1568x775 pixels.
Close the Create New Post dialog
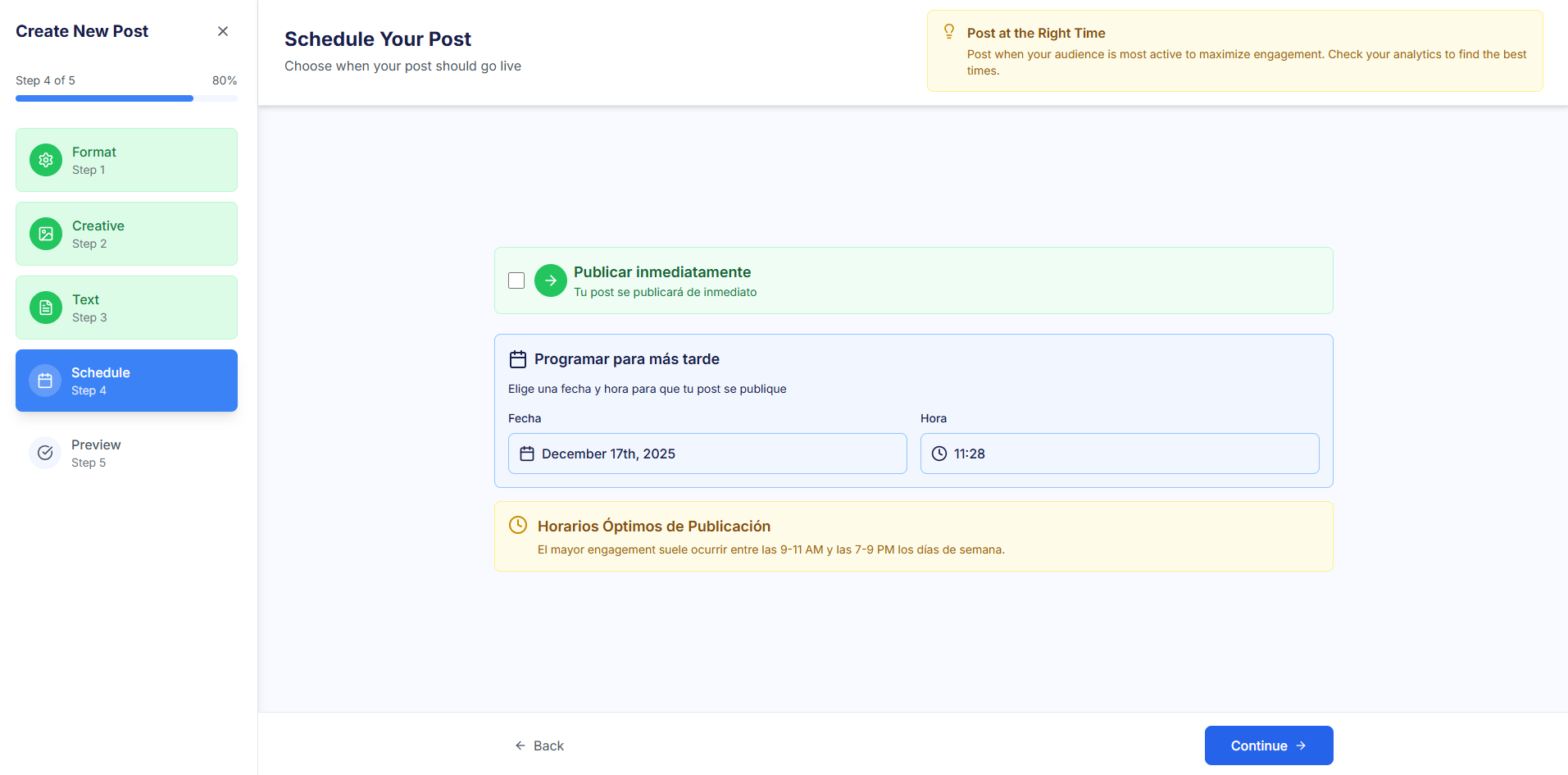pos(223,31)
